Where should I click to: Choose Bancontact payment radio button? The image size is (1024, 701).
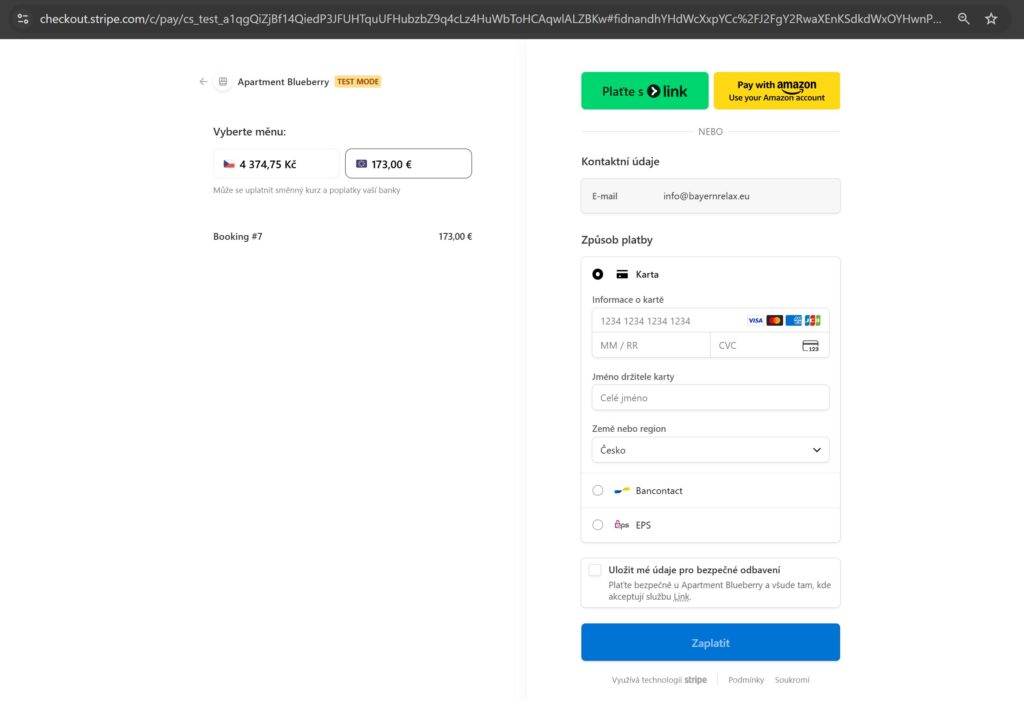[x=598, y=491]
